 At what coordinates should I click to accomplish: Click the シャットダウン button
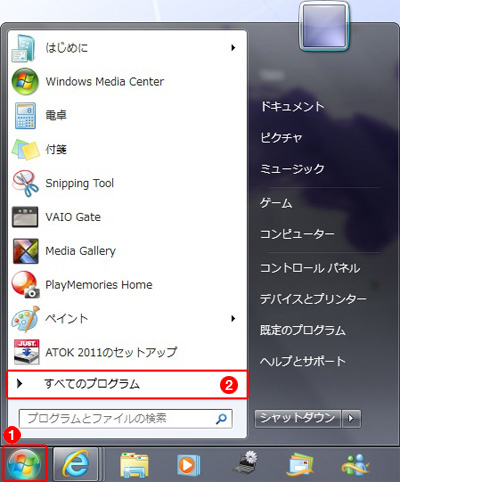(298, 418)
